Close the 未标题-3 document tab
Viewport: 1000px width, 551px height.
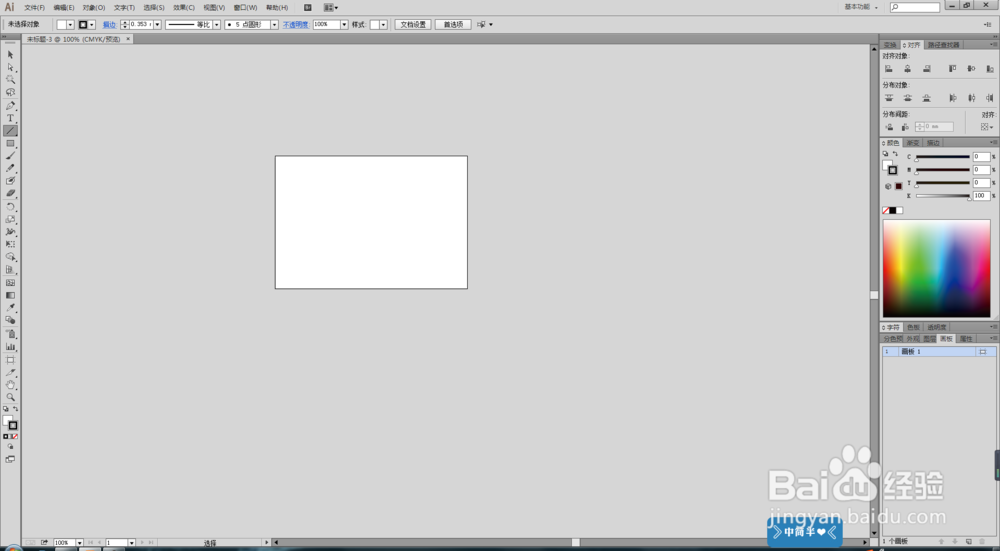(128, 39)
